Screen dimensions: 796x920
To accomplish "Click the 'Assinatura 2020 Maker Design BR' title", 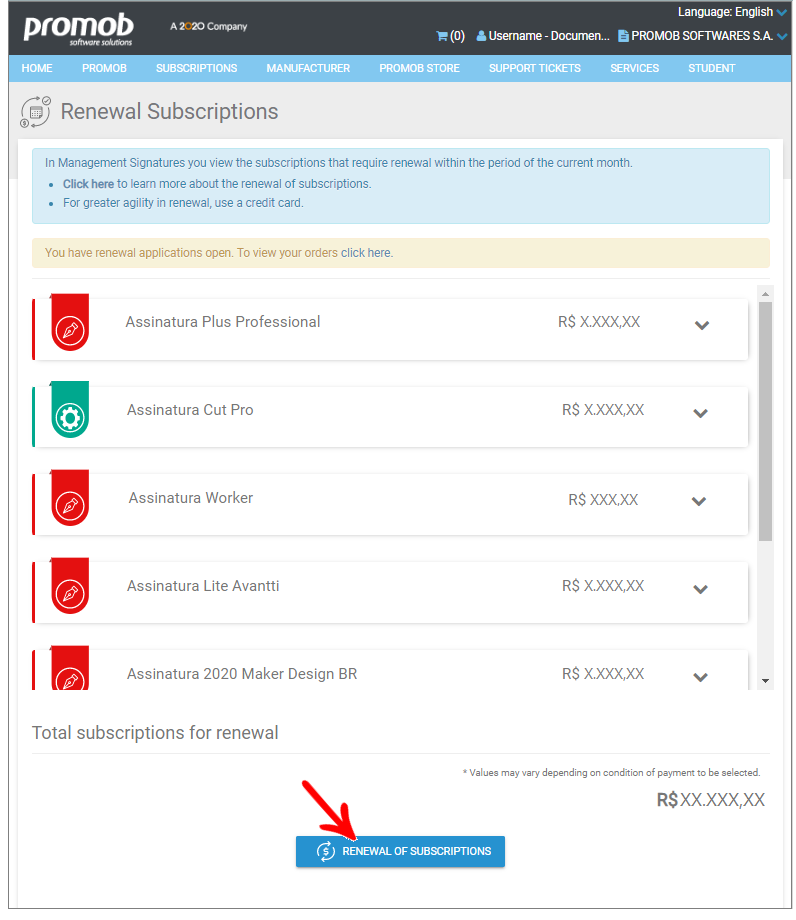I will click(x=242, y=674).
